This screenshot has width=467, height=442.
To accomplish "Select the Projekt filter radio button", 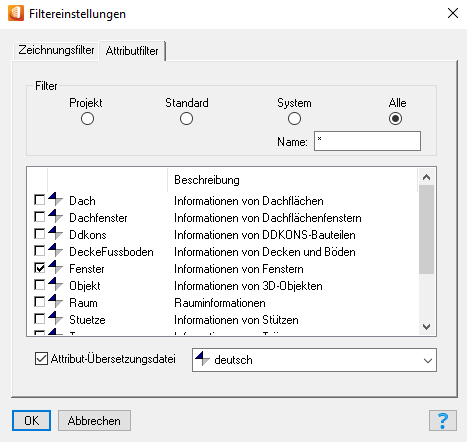I will [87, 119].
